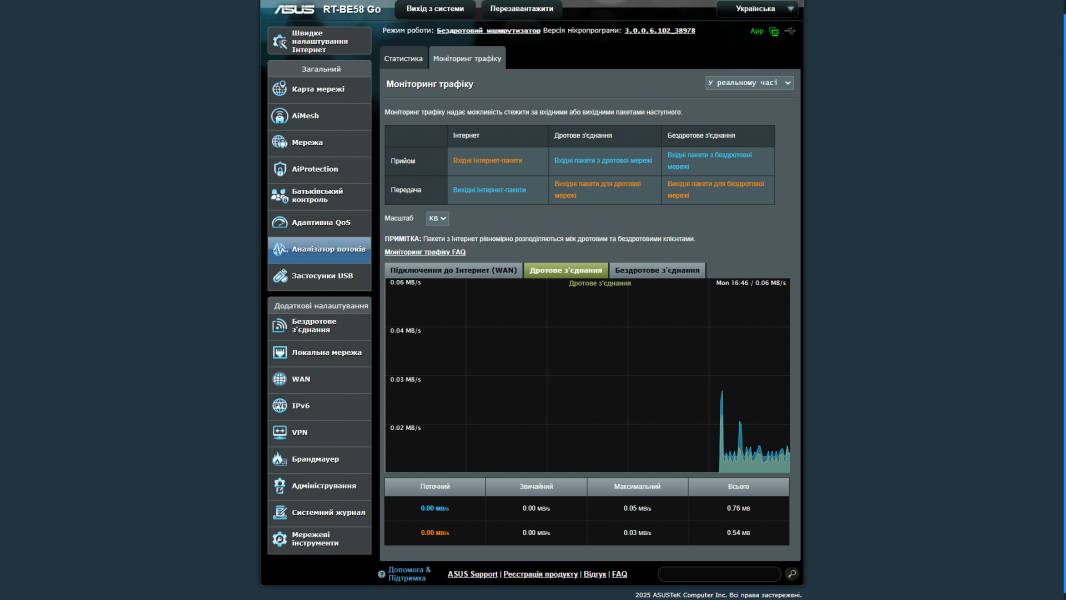This screenshot has height=600, width=1066.
Task: Open Застосунки USB panel
Action: pyautogui.click(x=318, y=276)
